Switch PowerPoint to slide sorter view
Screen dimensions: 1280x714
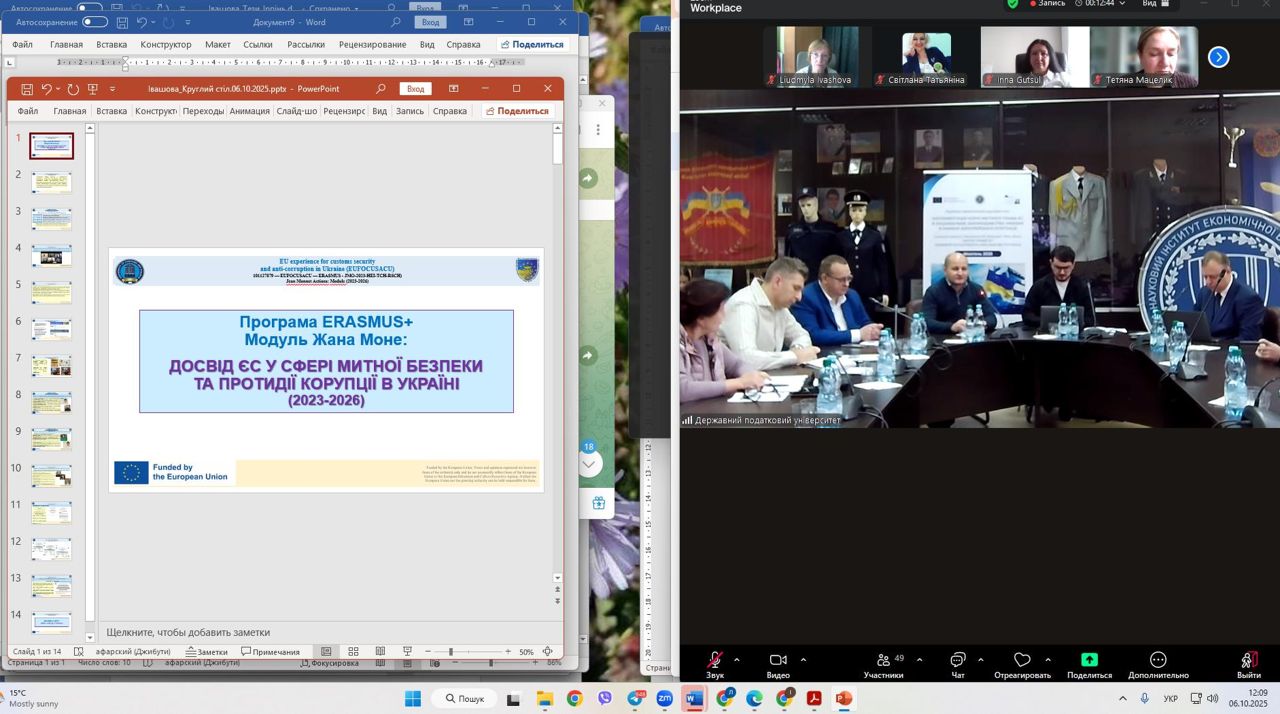tap(353, 652)
